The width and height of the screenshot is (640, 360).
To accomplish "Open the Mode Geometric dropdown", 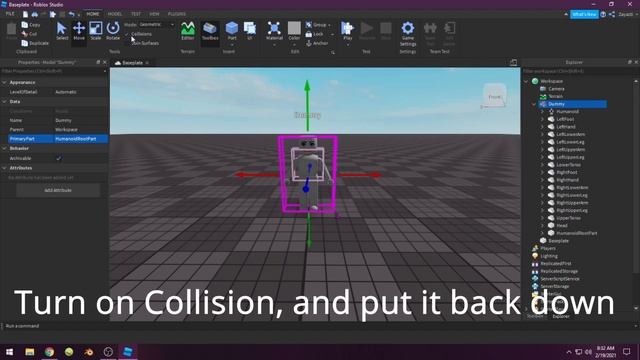I will pos(156,24).
